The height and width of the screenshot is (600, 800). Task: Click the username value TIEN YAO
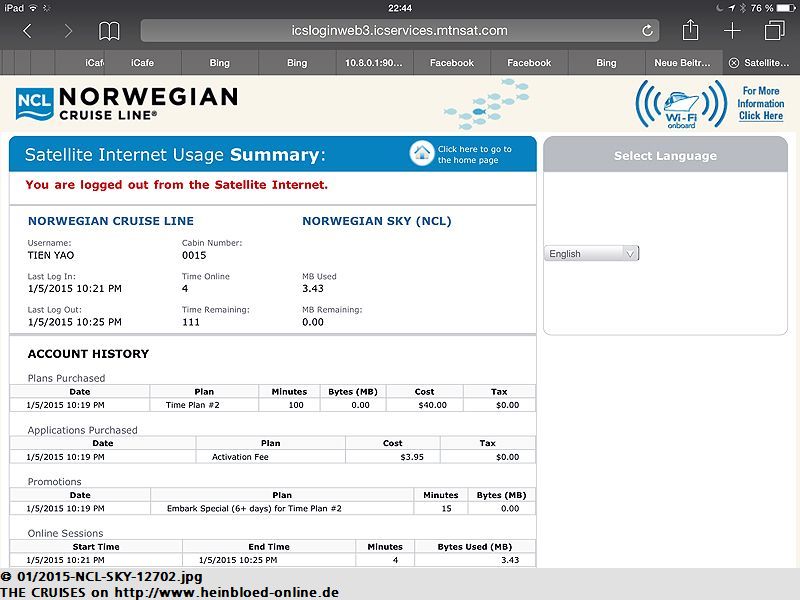51,255
